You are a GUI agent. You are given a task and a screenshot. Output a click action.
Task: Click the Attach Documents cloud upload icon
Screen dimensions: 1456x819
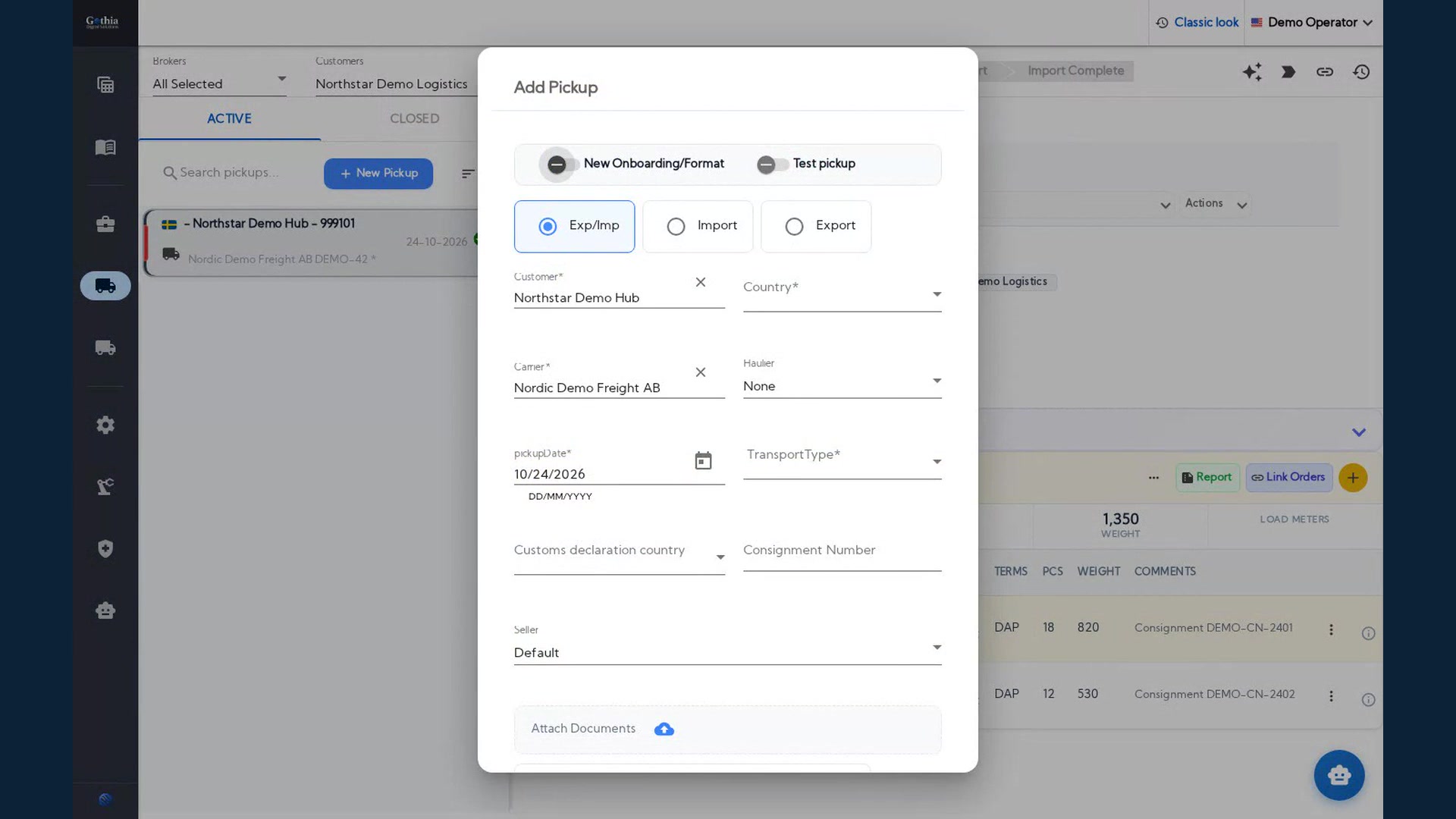pyautogui.click(x=664, y=729)
